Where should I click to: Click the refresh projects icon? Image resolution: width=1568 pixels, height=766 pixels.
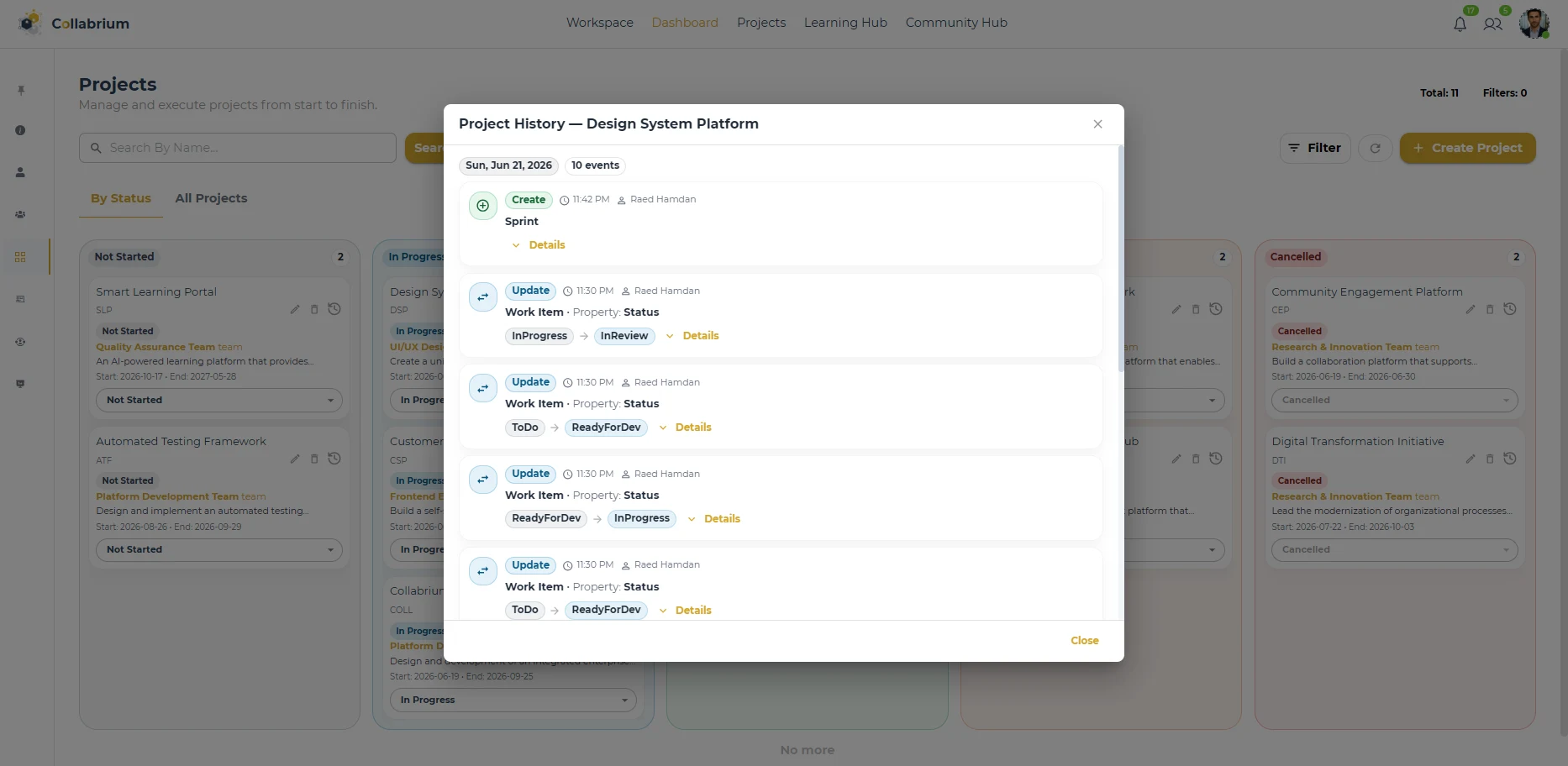pyautogui.click(x=1376, y=148)
